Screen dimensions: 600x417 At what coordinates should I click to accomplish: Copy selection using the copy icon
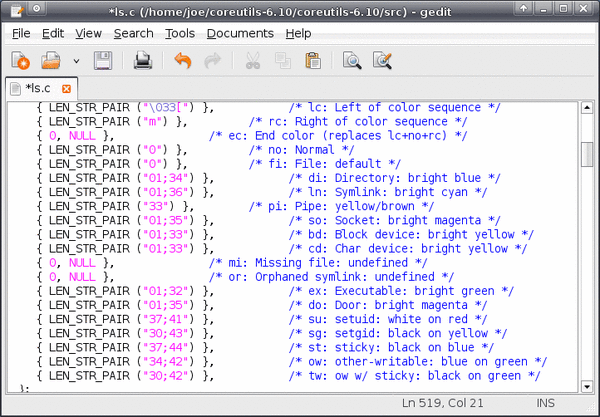click(x=283, y=60)
